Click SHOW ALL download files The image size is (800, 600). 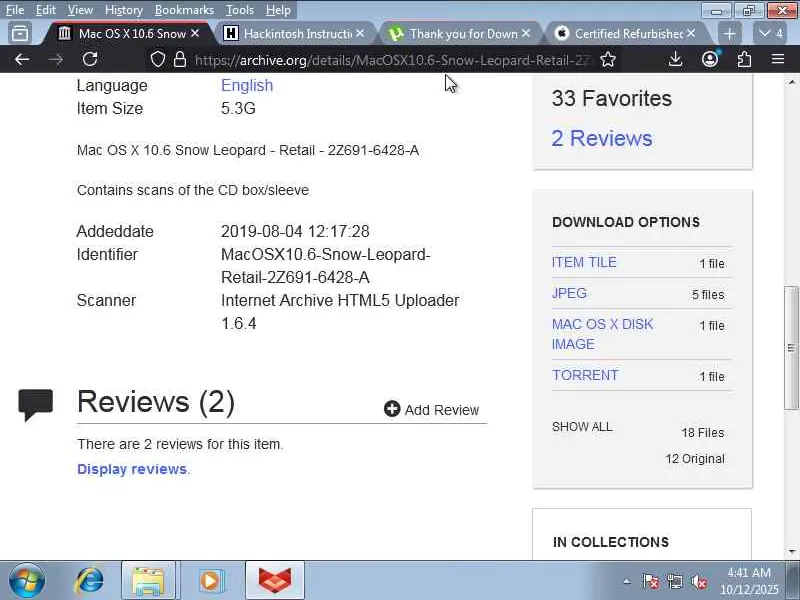[582, 427]
